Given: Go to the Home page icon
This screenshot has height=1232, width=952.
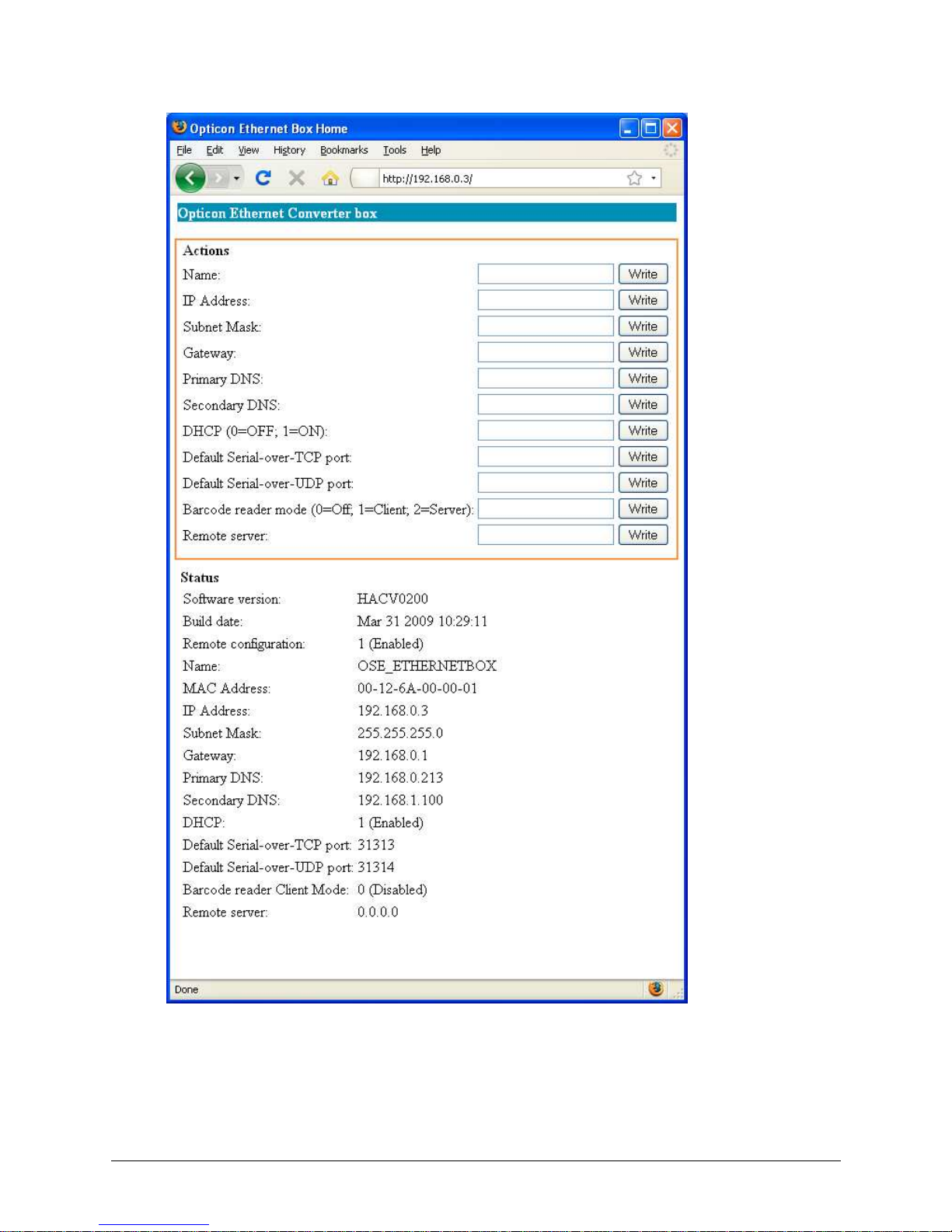Looking at the screenshot, I should point(330,178).
